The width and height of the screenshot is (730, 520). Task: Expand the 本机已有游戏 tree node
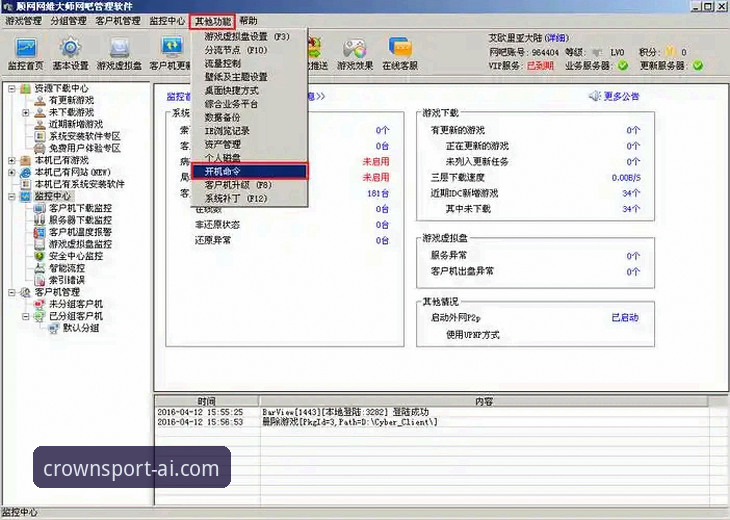click(12, 160)
